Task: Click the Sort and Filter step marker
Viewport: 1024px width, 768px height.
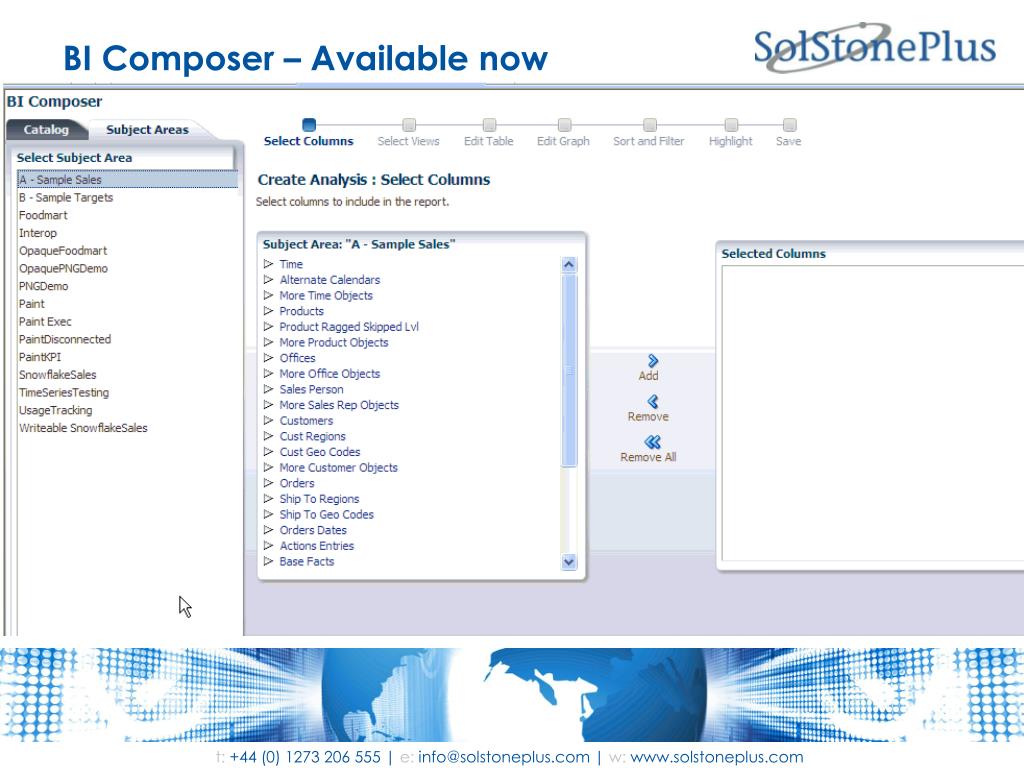Action: 649,124
